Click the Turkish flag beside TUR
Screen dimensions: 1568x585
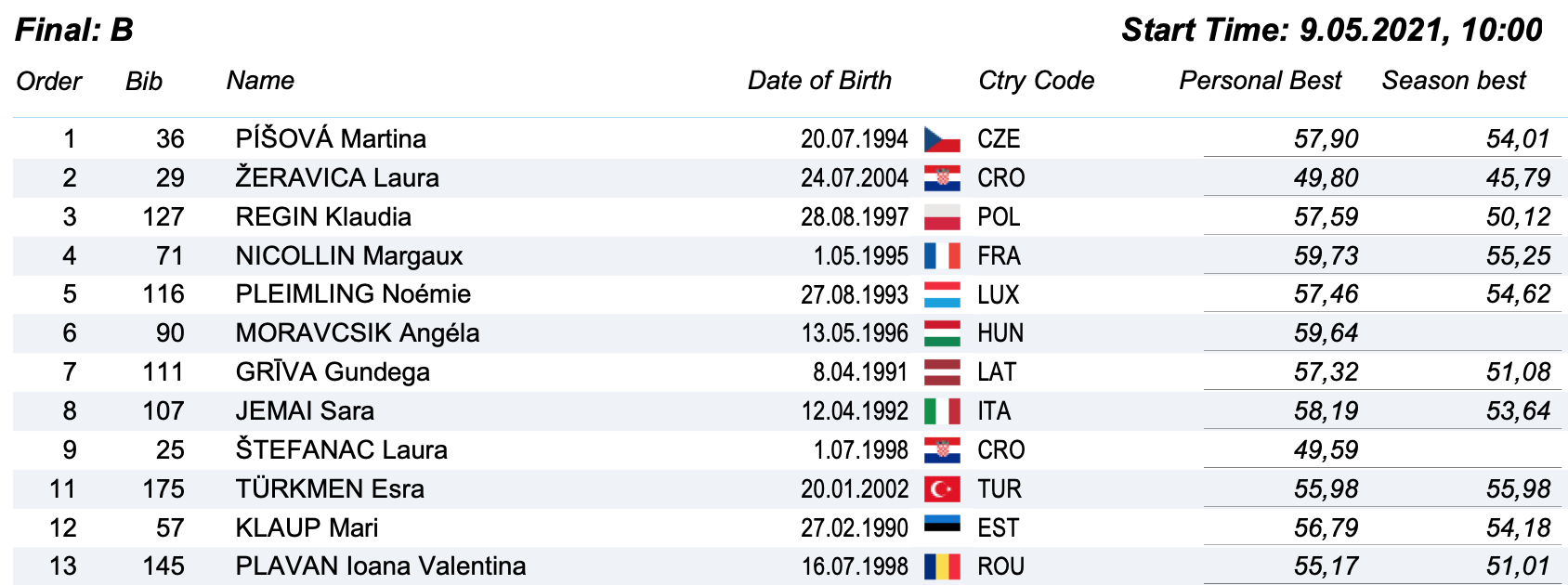942,488
